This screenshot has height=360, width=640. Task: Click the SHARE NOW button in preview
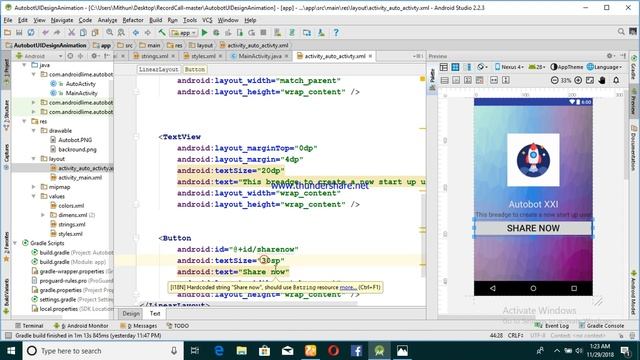click(x=533, y=228)
